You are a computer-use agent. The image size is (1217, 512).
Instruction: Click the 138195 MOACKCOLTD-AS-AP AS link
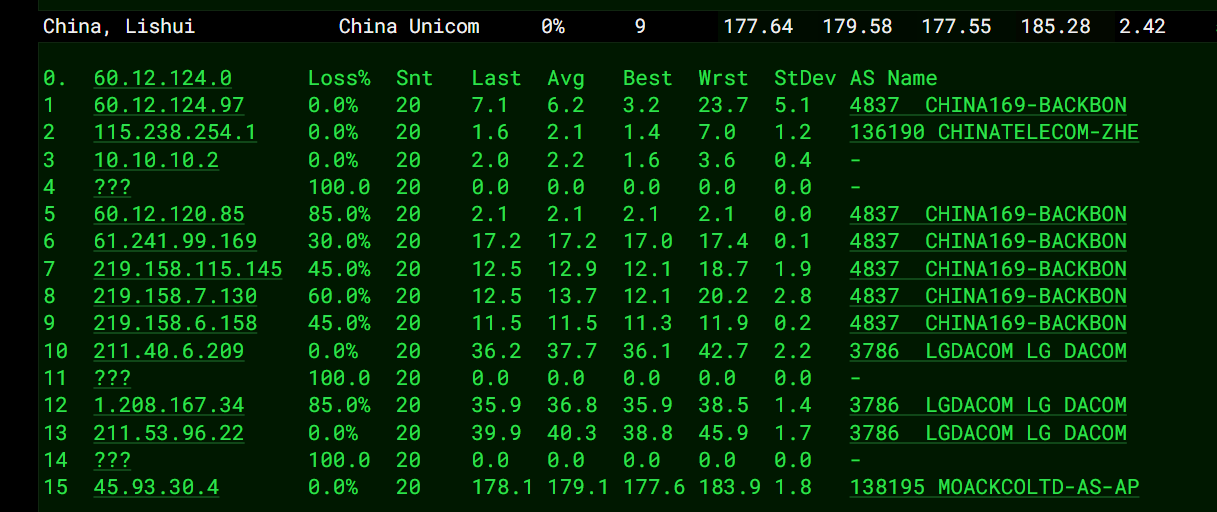click(x=994, y=487)
